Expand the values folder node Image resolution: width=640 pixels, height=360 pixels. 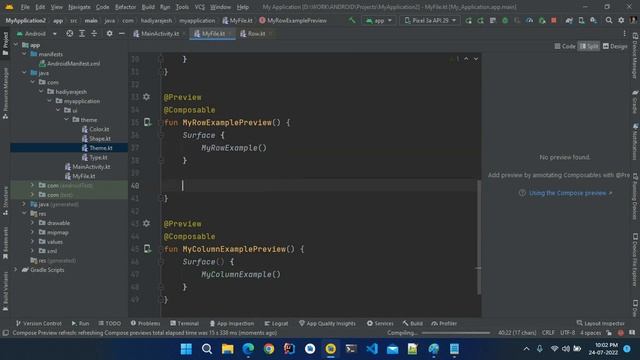(33, 242)
